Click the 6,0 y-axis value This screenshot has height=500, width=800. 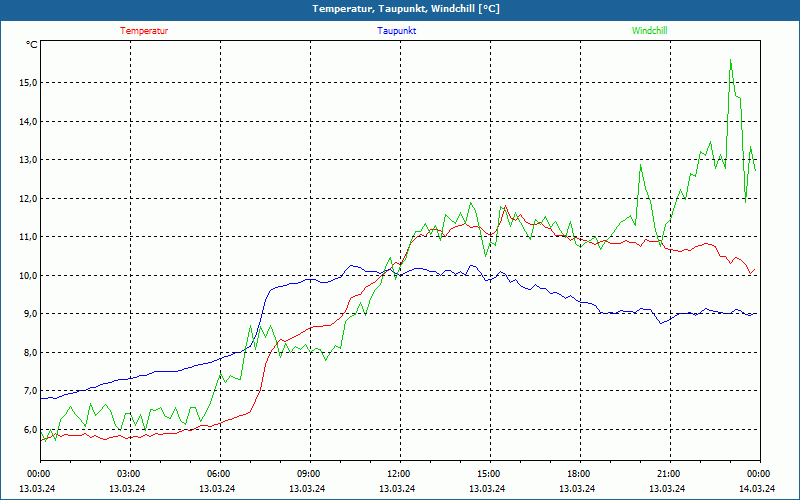(30, 430)
